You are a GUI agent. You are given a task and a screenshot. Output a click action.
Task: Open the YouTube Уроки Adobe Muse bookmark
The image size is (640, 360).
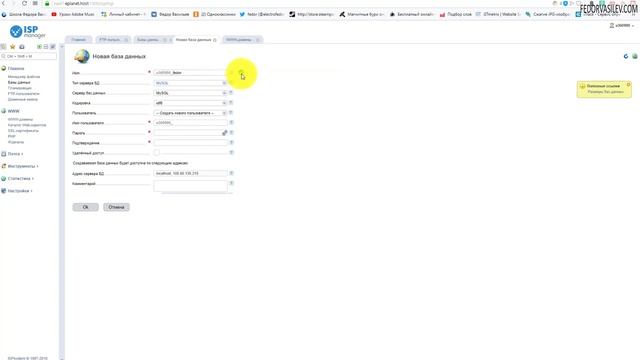coord(73,14)
